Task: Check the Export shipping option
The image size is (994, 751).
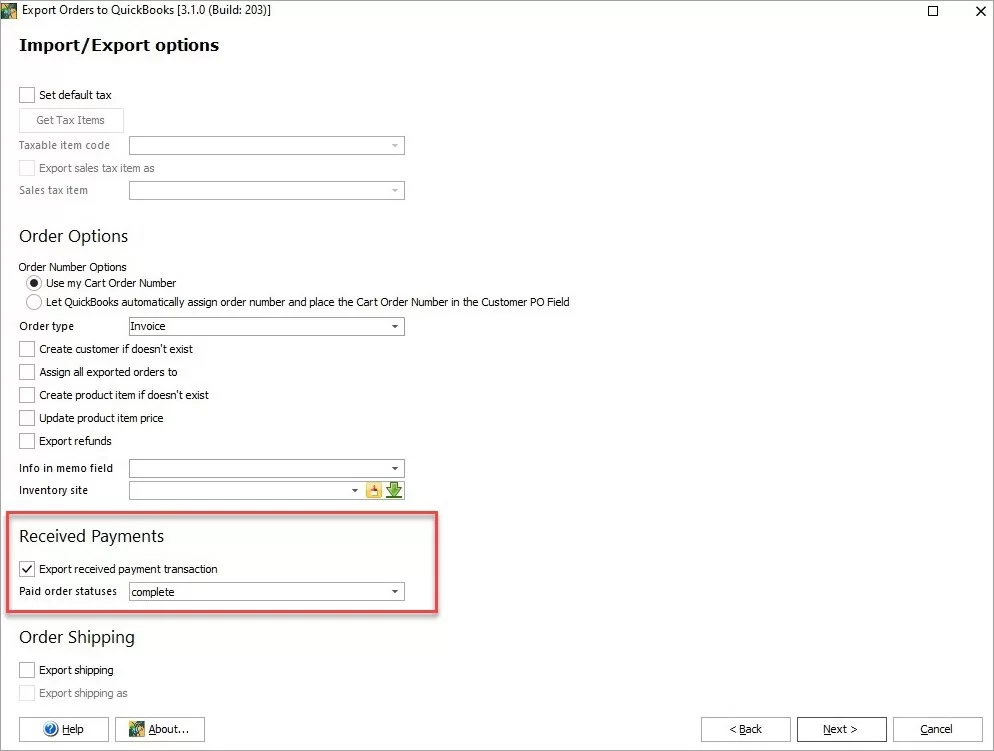Action: (27, 669)
